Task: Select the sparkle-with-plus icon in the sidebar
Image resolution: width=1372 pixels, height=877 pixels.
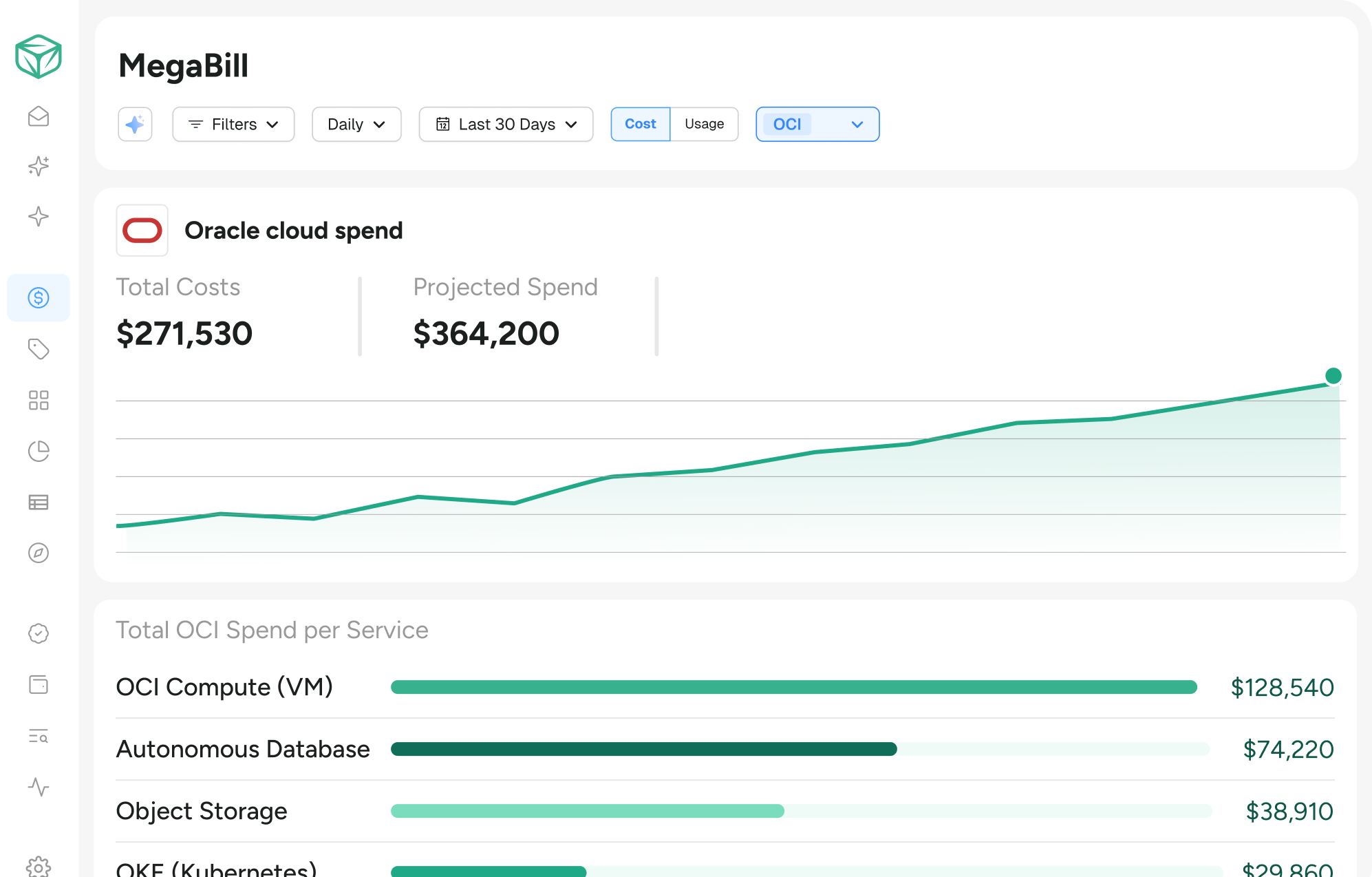Action: coord(39,167)
